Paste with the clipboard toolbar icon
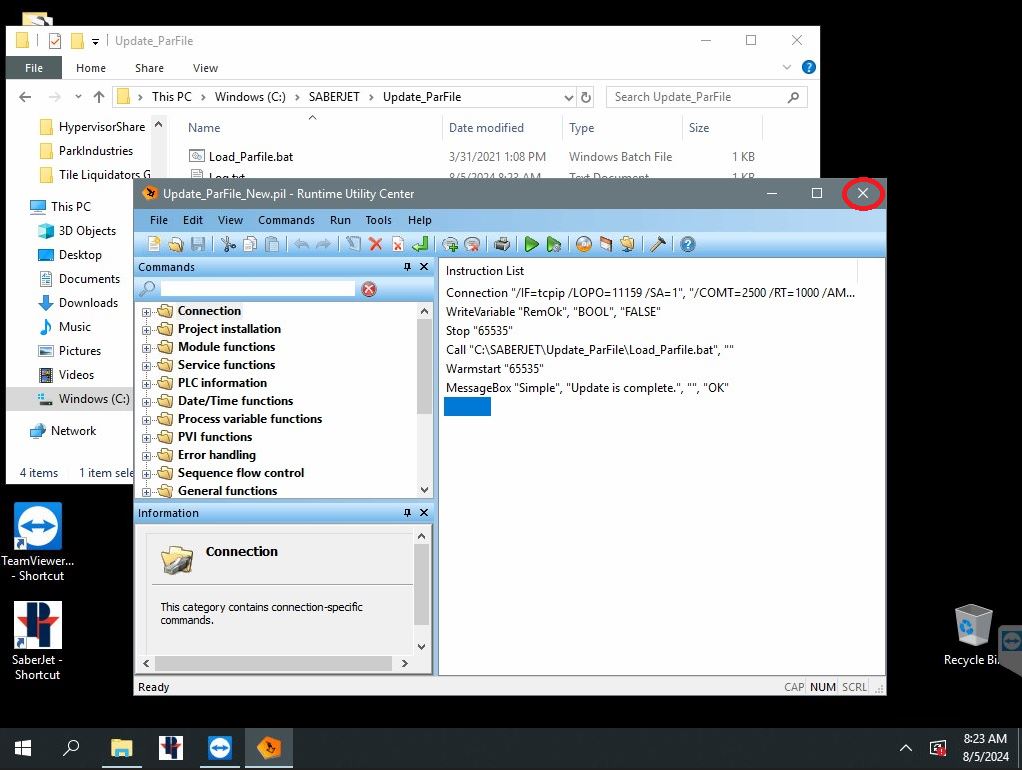This screenshot has height=770, width=1022. tap(272, 244)
